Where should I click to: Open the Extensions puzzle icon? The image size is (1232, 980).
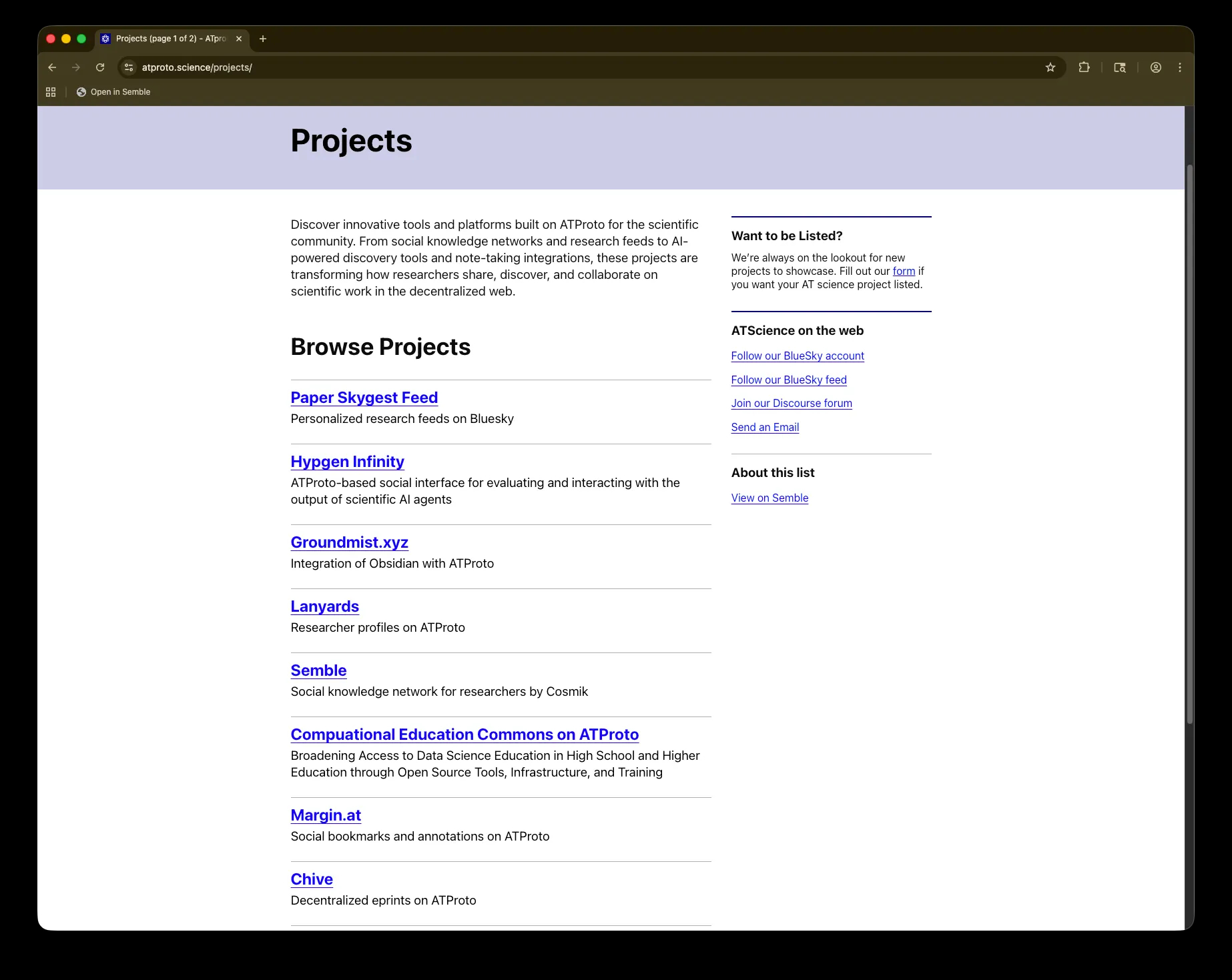[x=1084, y=67]
